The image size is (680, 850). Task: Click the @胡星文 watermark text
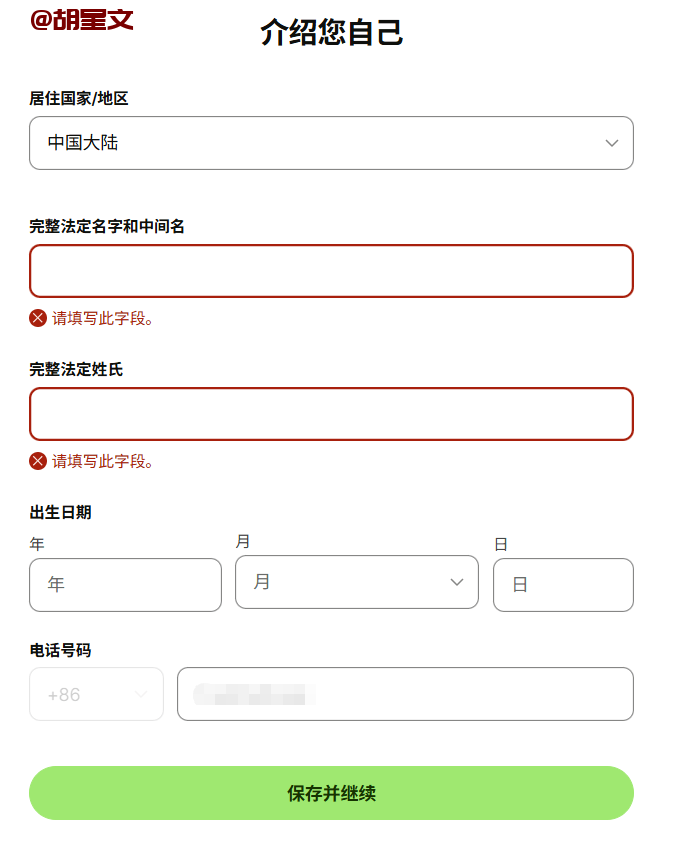[x=82, y=19]
